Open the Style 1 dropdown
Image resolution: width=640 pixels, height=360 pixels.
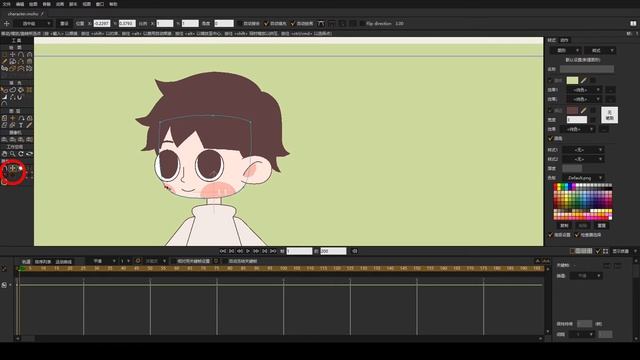[x=584, y=150]
